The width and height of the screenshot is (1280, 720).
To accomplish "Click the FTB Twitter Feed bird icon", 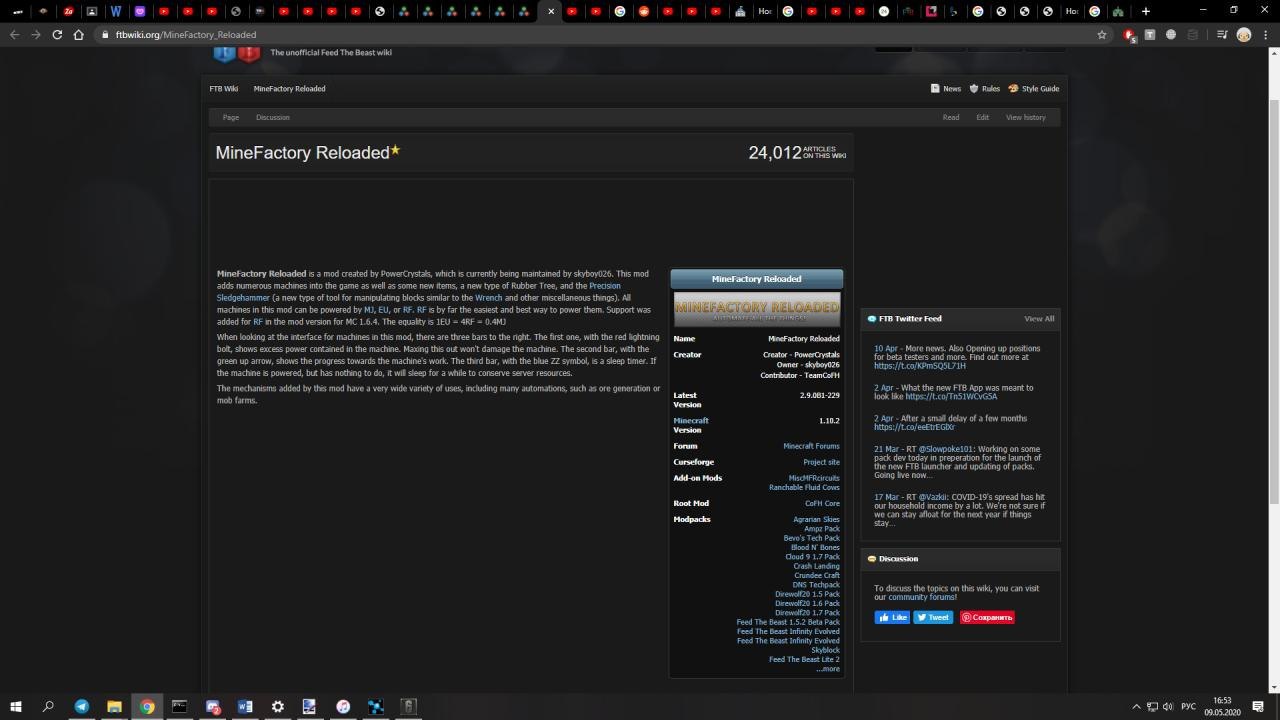I will [x=872, y=318].
